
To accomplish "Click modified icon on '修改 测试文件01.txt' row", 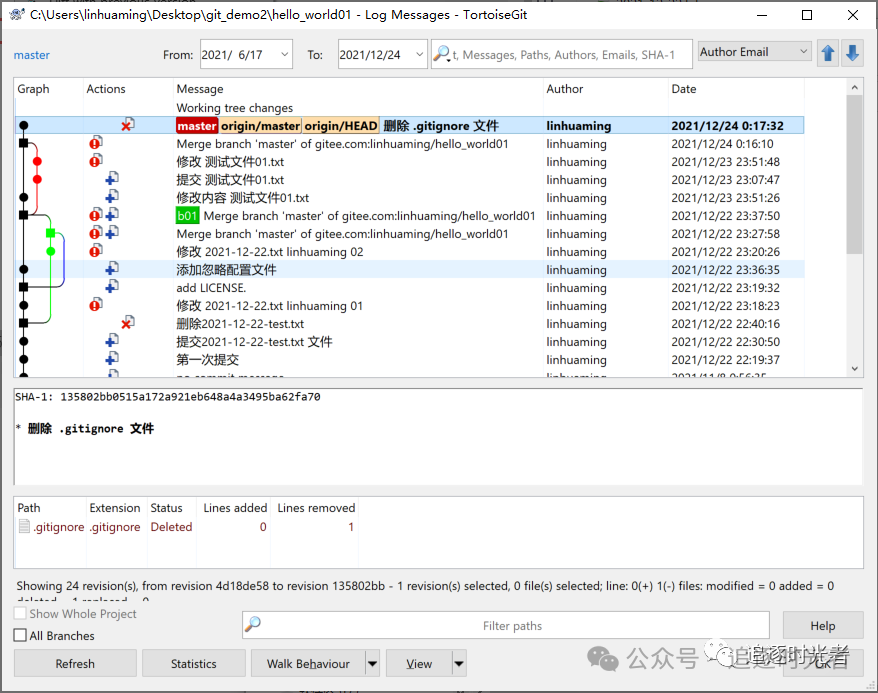I will (x=96, y=162).
